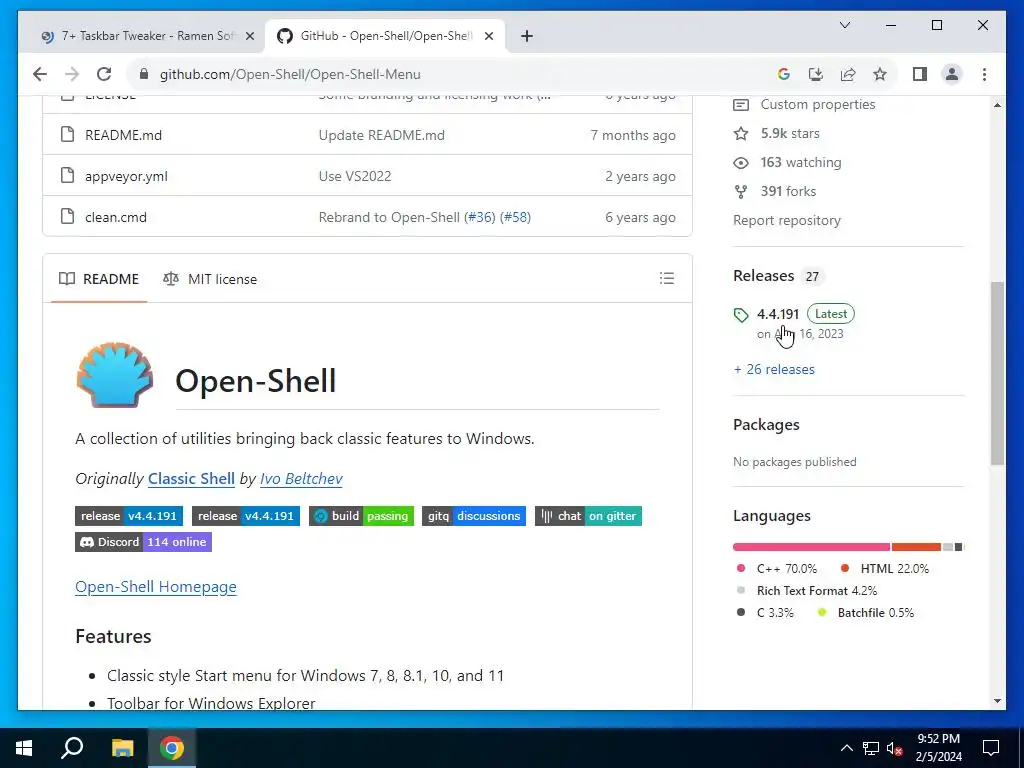Screen dimensions: 1024x768
Task: Click Report repository
Action: tap(787, 221)
